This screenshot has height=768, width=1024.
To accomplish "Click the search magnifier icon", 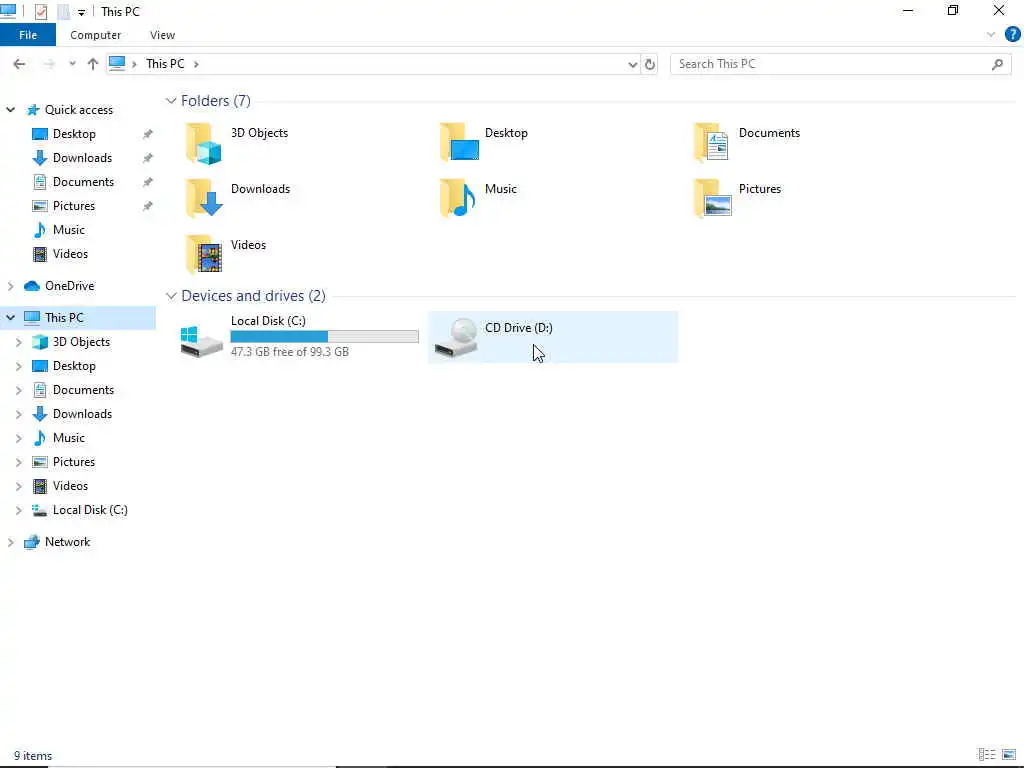I will click(x=997, y=64).
